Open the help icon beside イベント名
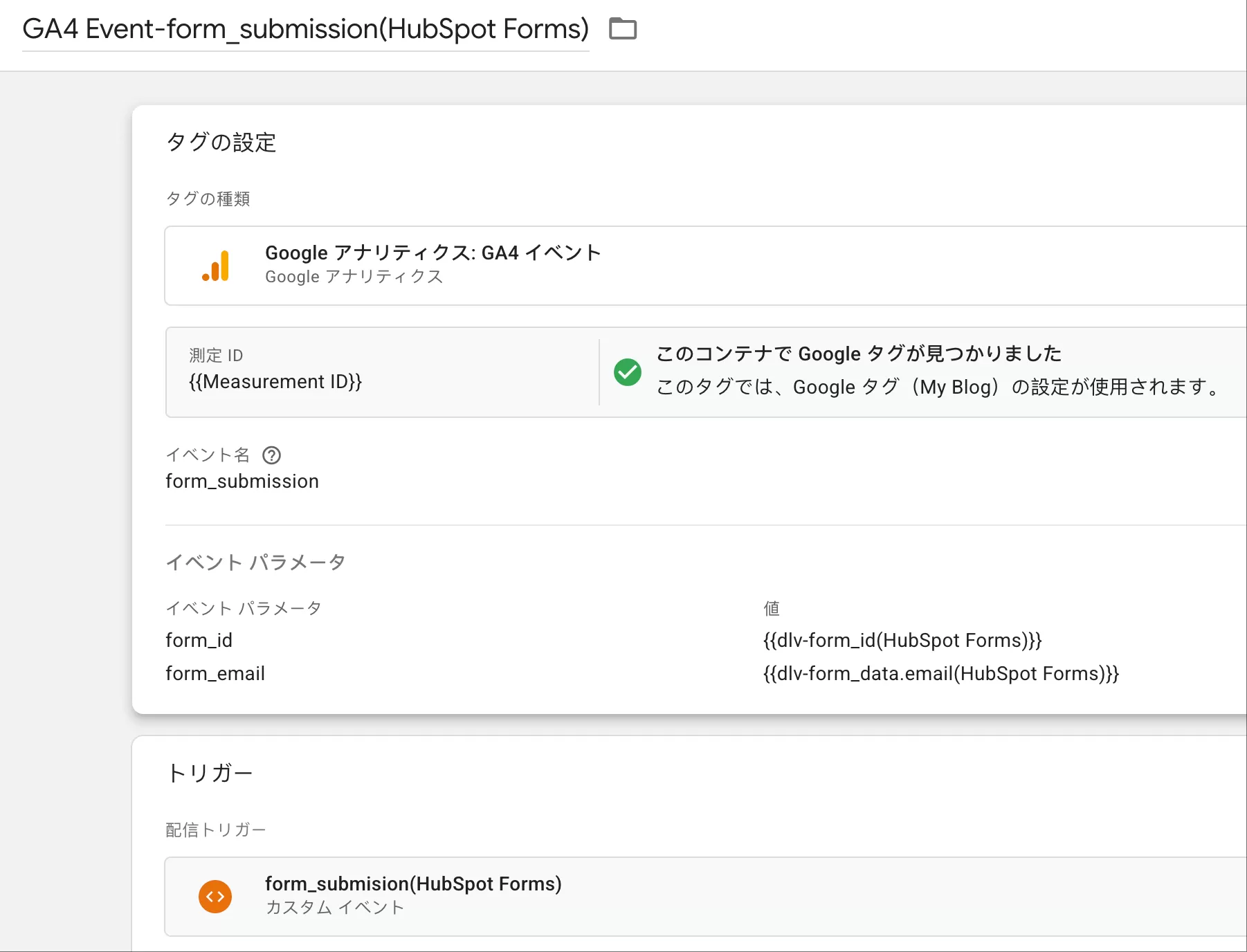 [272, 455]
